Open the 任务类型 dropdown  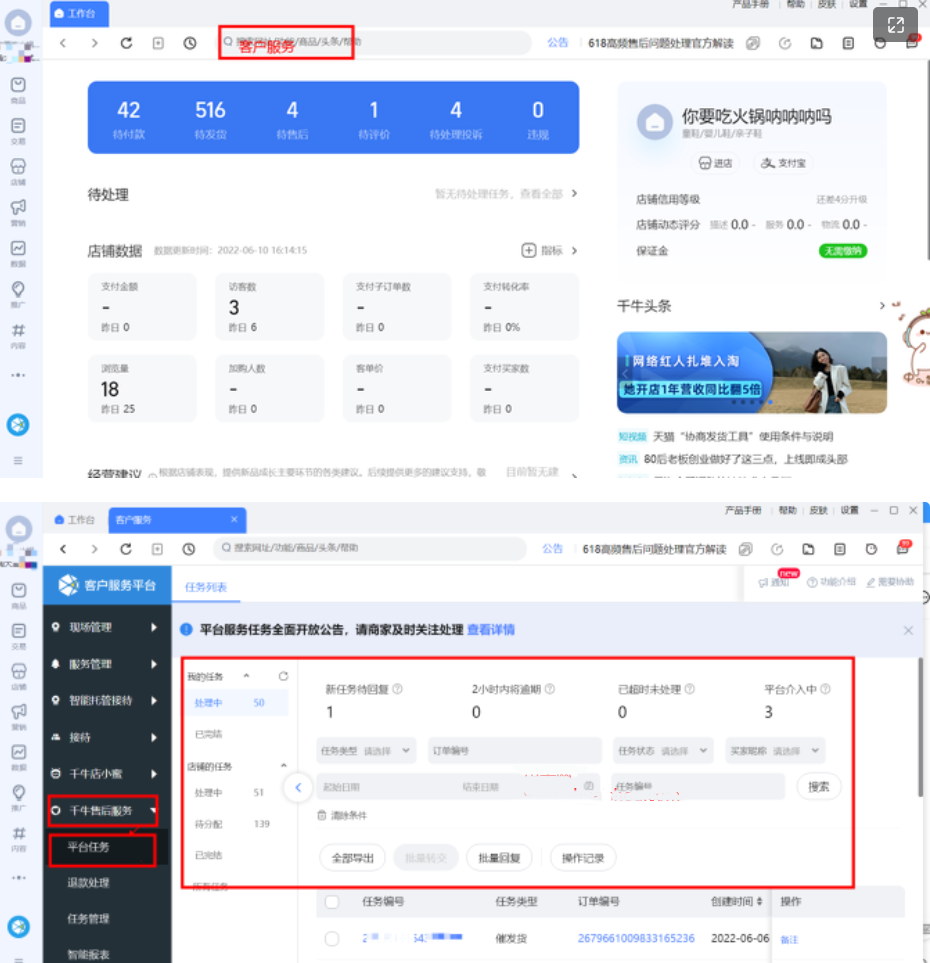click(366, 750)
